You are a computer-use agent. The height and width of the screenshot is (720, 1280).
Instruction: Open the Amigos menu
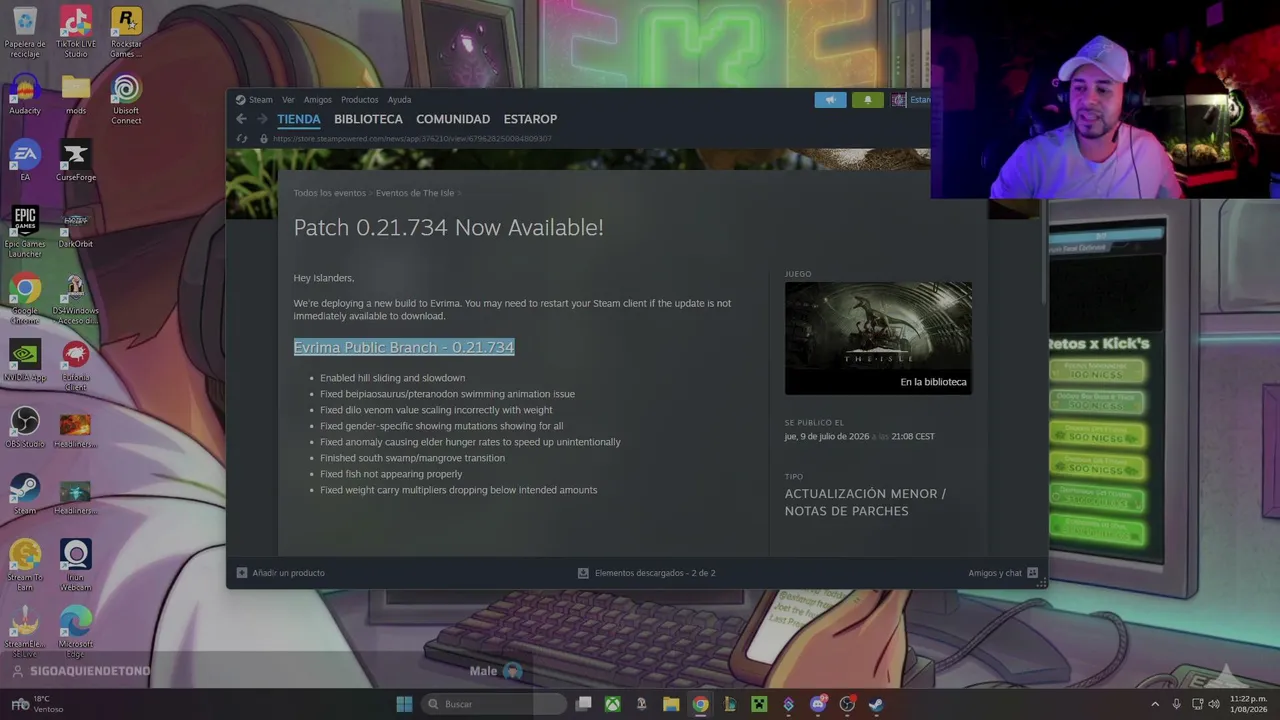pyautogui.click(x=318, y=100)
